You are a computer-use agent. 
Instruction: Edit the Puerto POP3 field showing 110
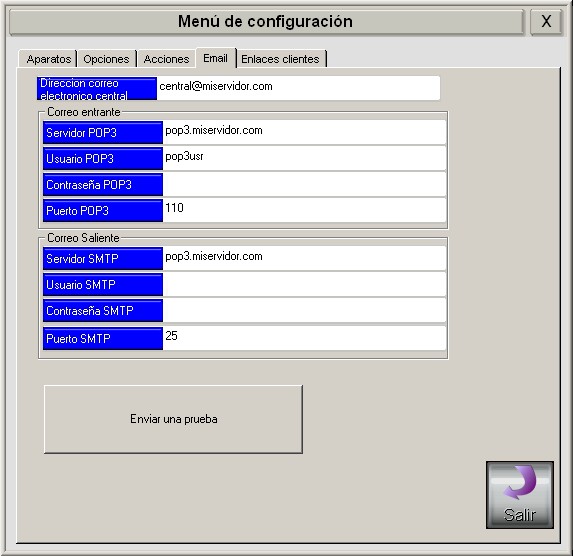pyautogui.click(x=304, y=210)
